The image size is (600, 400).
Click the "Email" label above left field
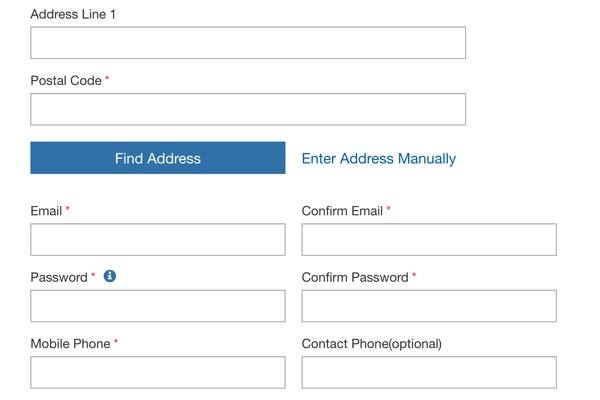click(x=46, y=211)
